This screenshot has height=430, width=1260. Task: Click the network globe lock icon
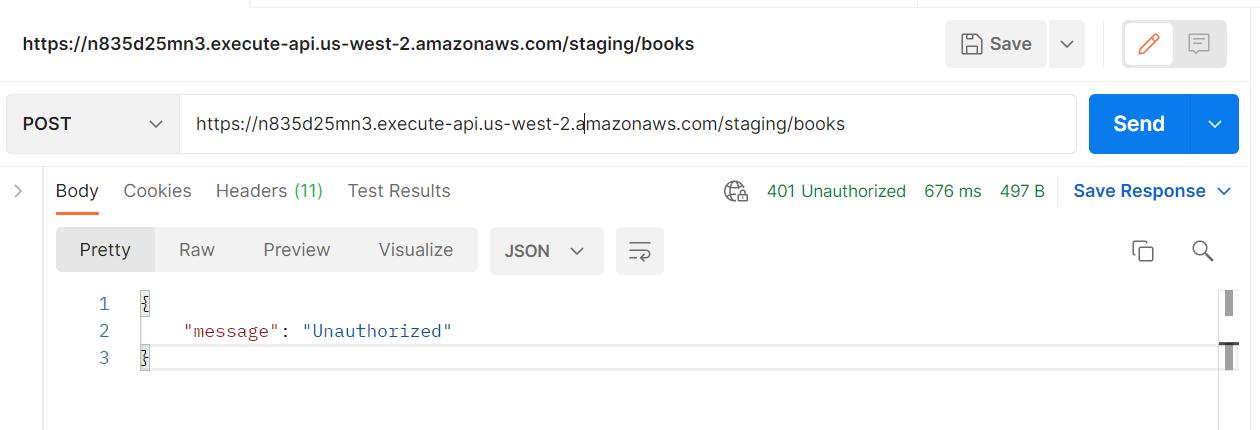736,191
